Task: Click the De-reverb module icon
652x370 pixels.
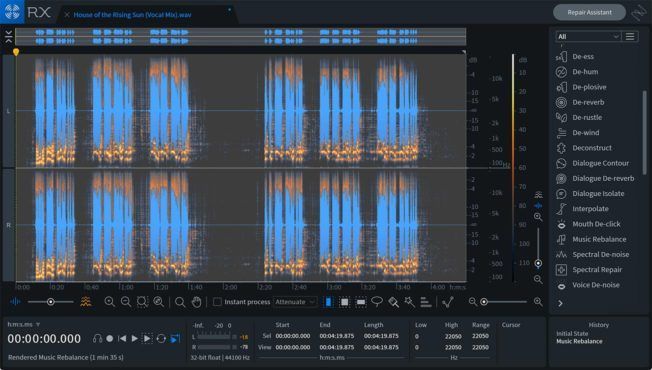Action: pyautogui.click(x=561, y=102)
